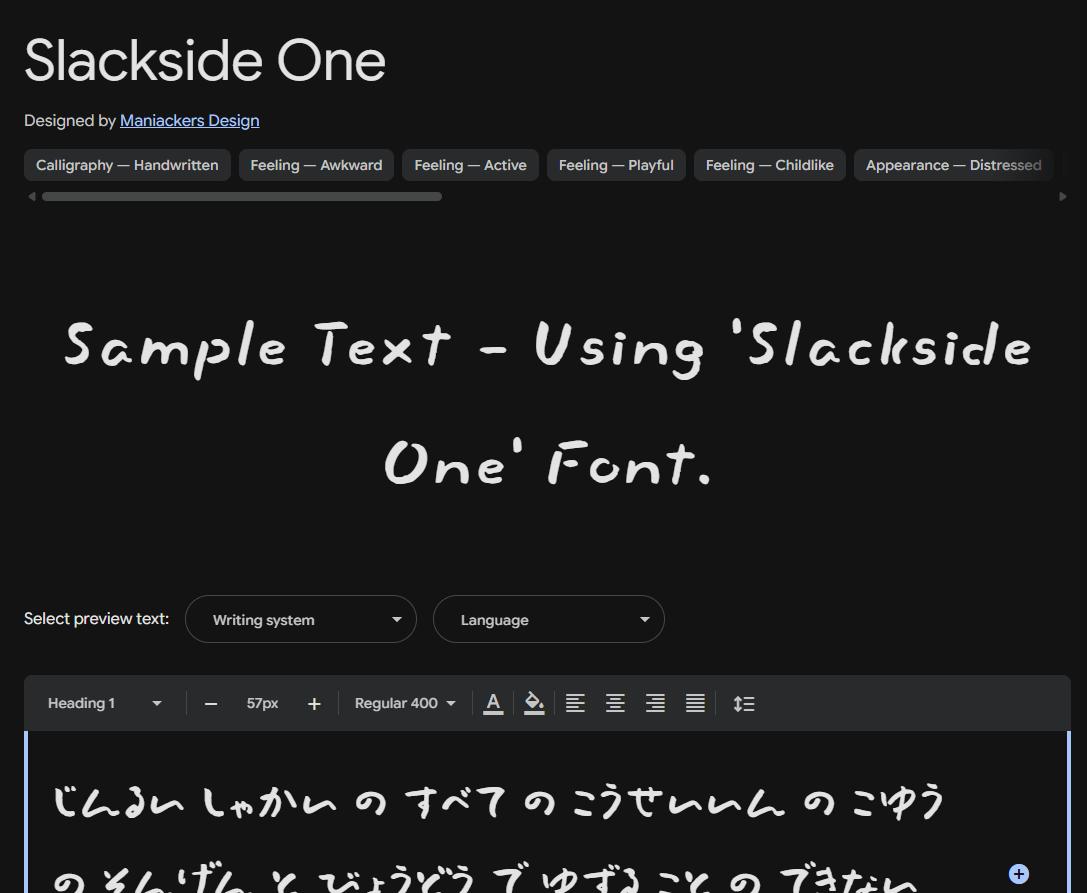
Task: Click the horizontal tag scrollbar thumb
Action: 242,197
